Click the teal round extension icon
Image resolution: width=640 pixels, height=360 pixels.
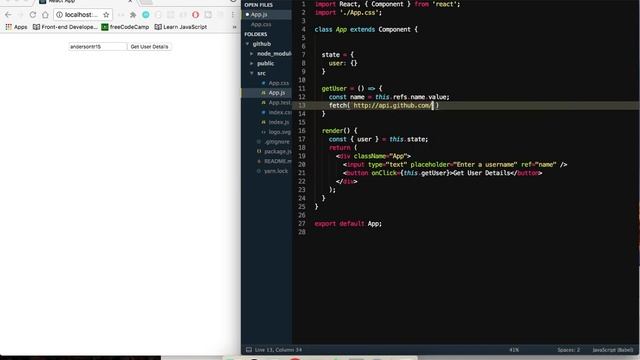[146, 15]
